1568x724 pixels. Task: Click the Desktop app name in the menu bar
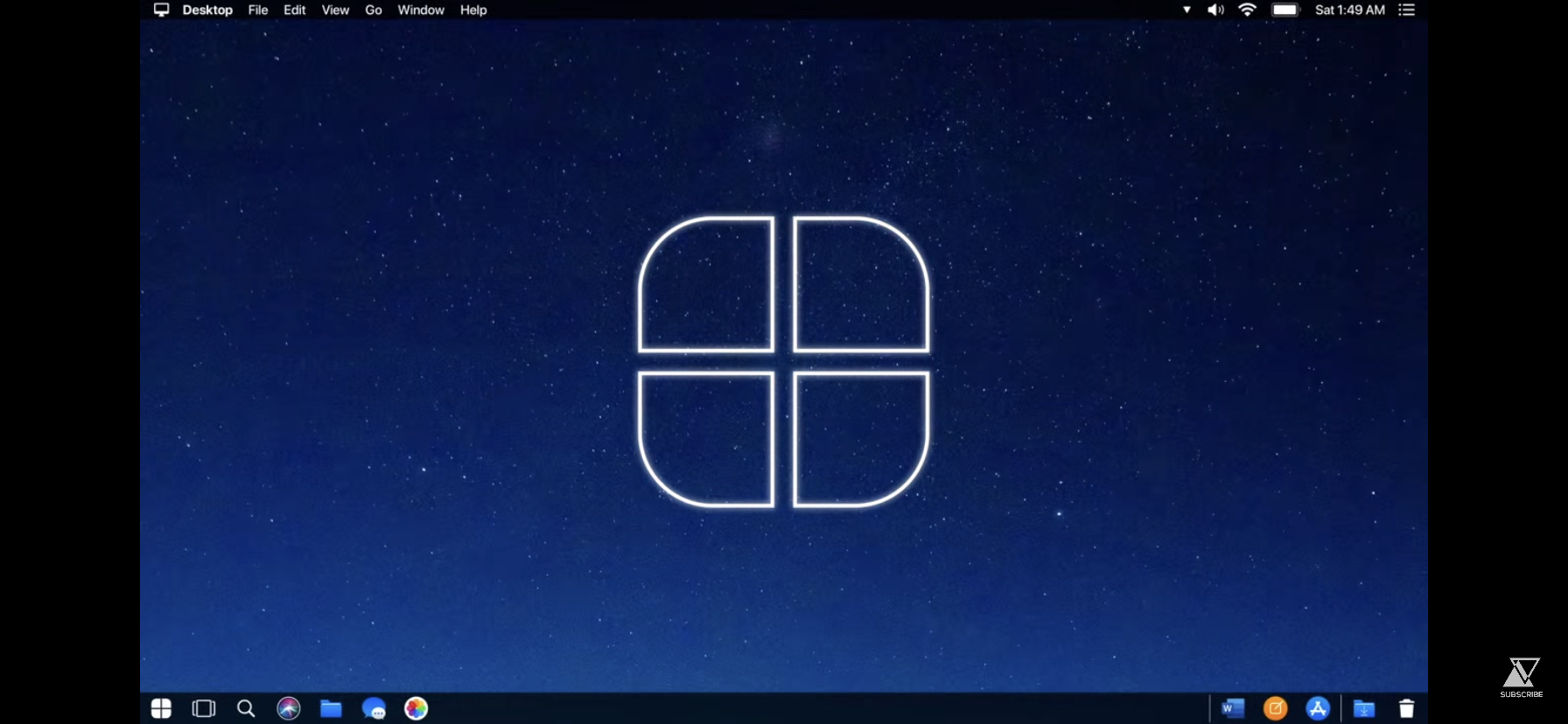pyautogui.click(x=207, y=10)
